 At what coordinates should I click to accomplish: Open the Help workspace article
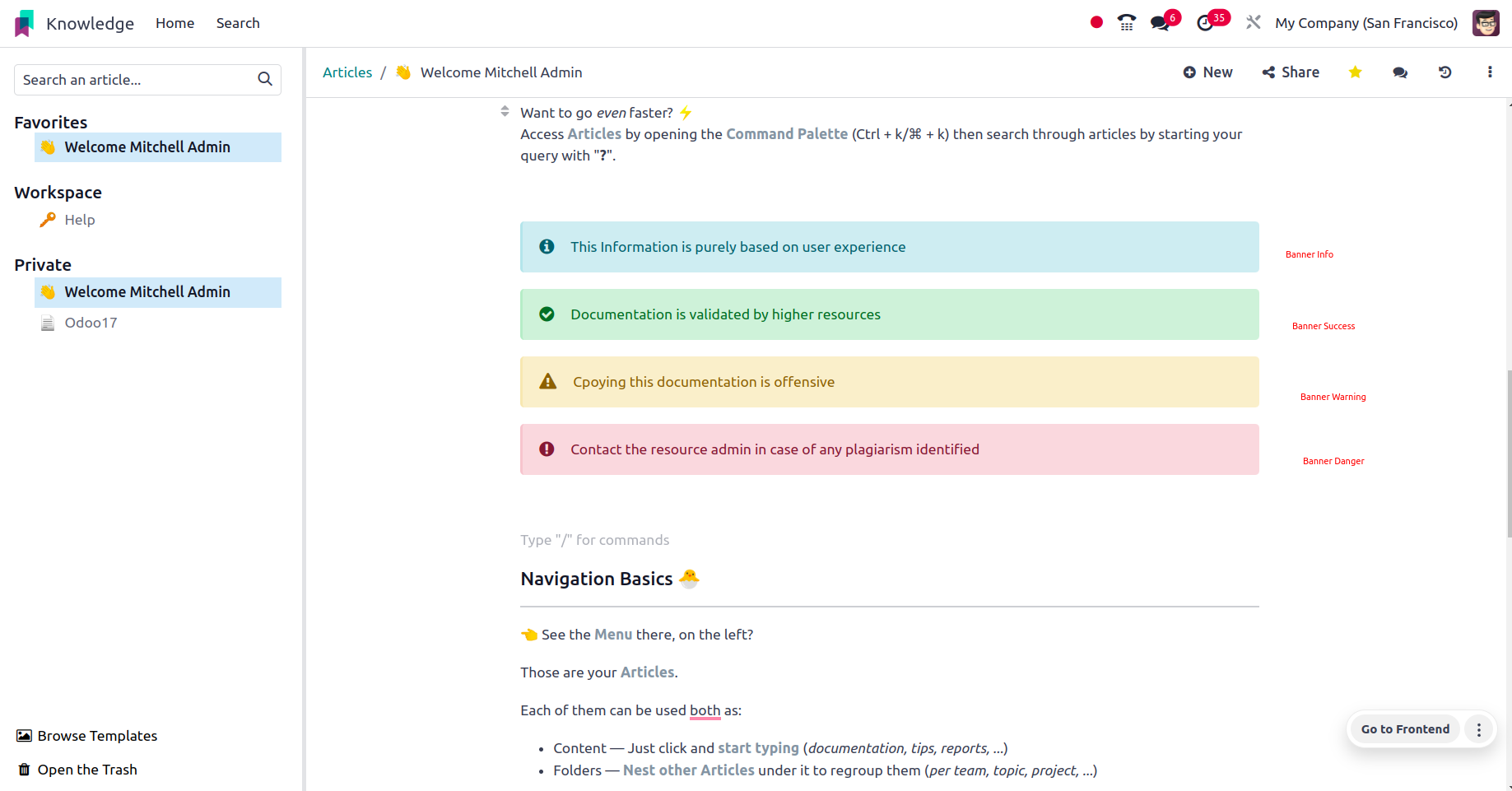[80, 220]
